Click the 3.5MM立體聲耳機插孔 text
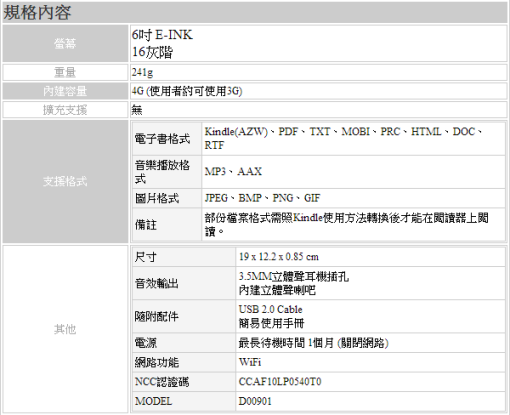The image size is (510, 415). click(294, 276)
